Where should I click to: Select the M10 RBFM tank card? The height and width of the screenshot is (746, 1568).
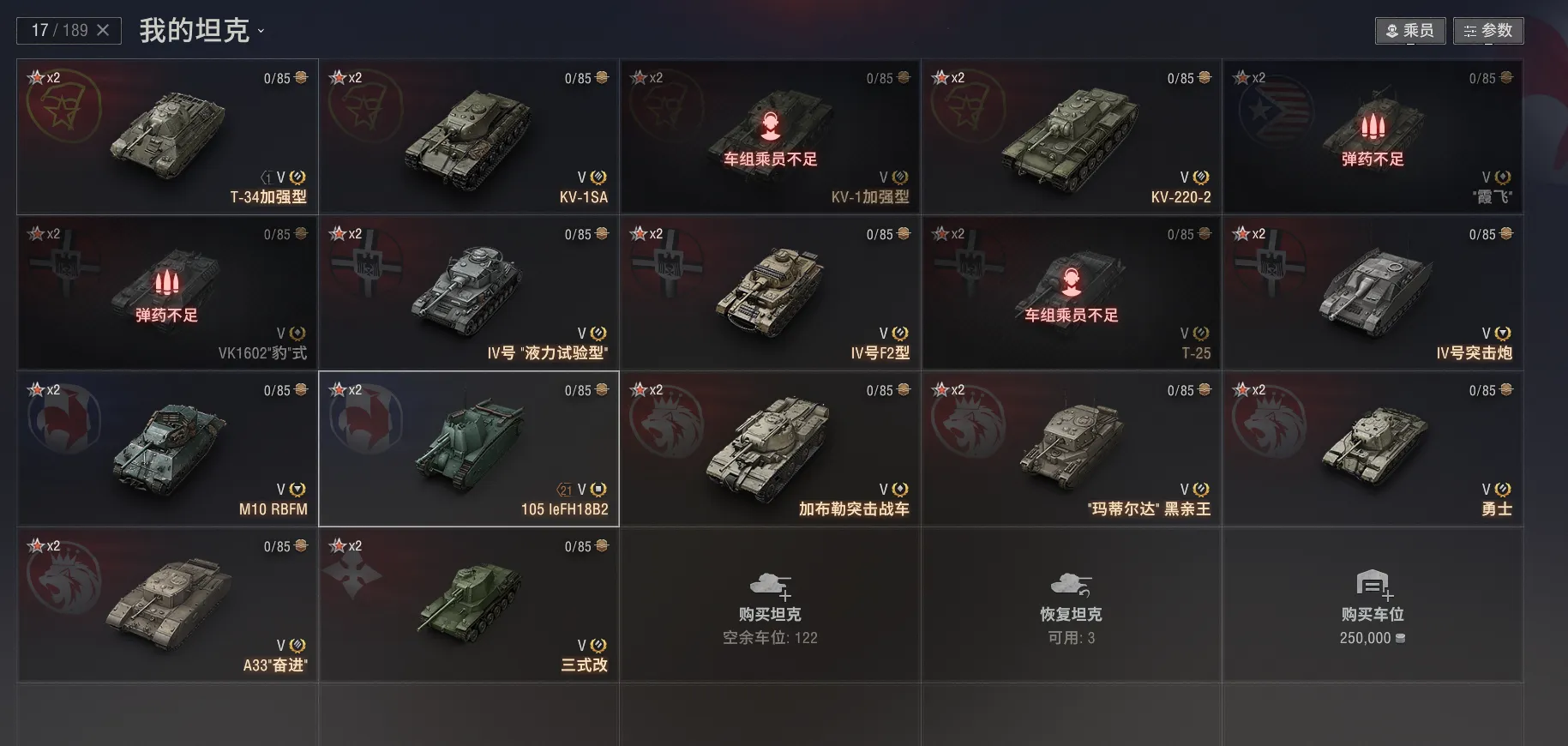click(167, 448)
